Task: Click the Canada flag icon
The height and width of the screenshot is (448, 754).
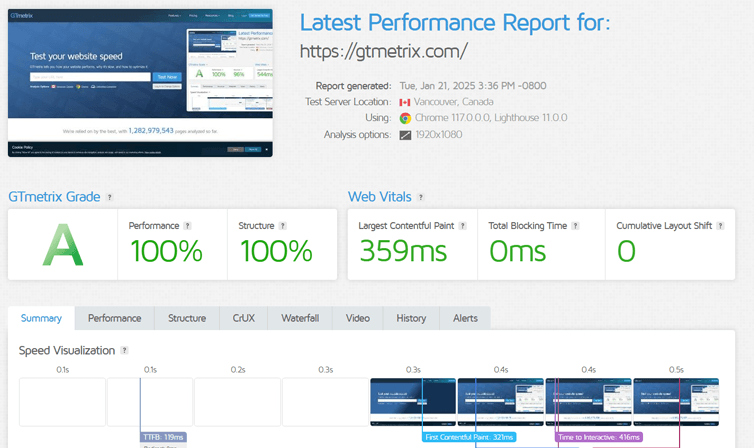Action: point(405,102)
